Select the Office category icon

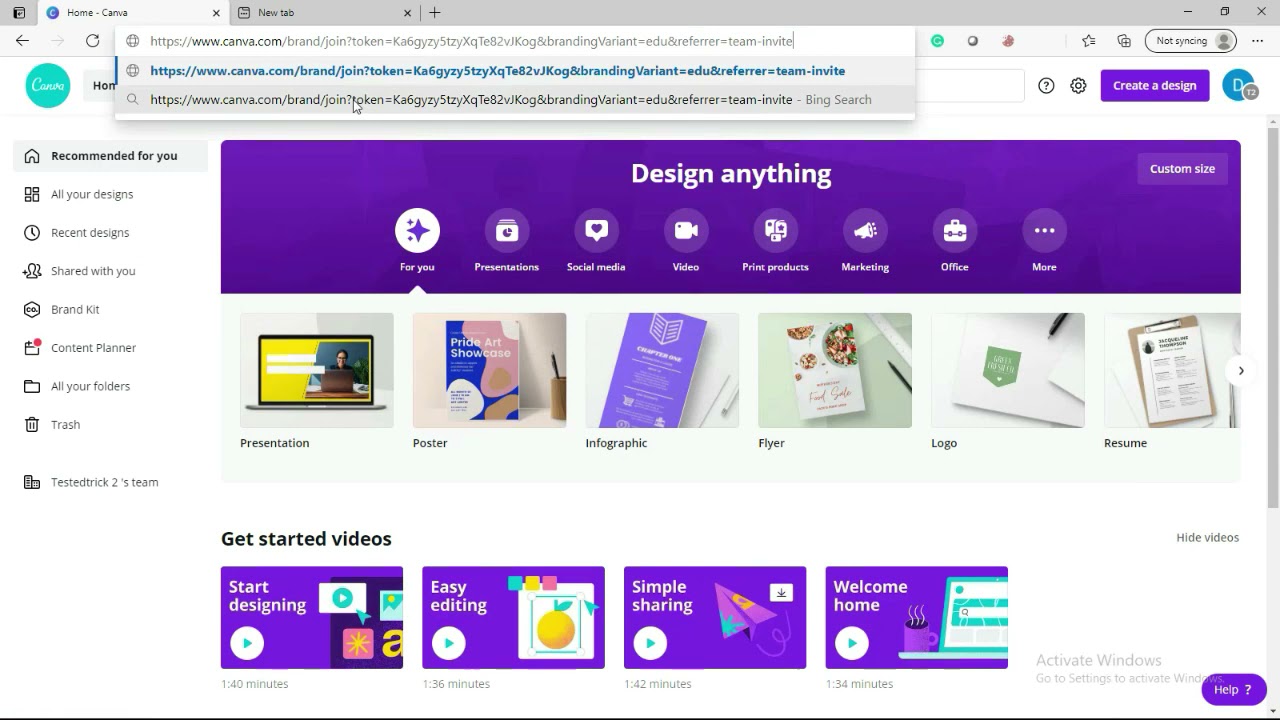point(955,231)
